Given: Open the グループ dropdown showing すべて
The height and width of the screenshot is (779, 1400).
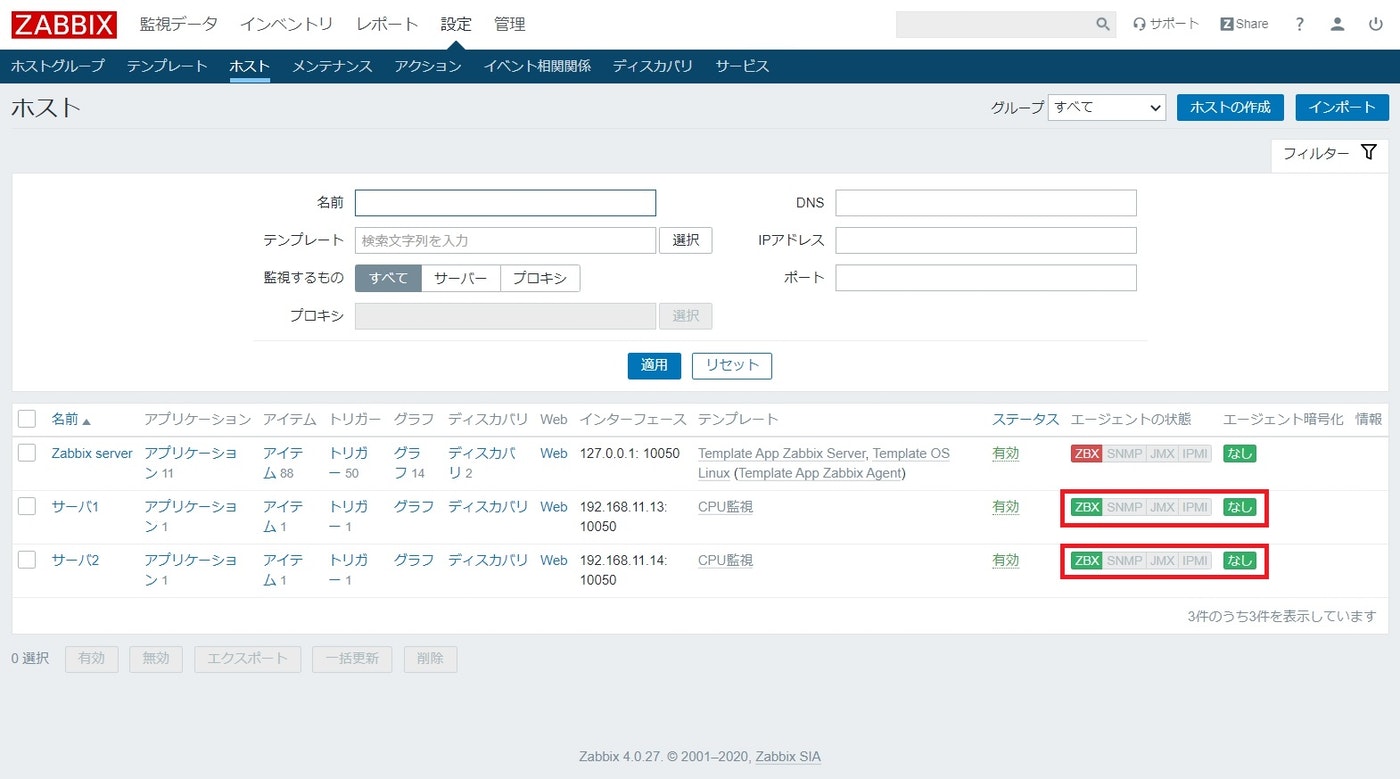Looking at the screenshot, I should click(x=1106, y=107).
